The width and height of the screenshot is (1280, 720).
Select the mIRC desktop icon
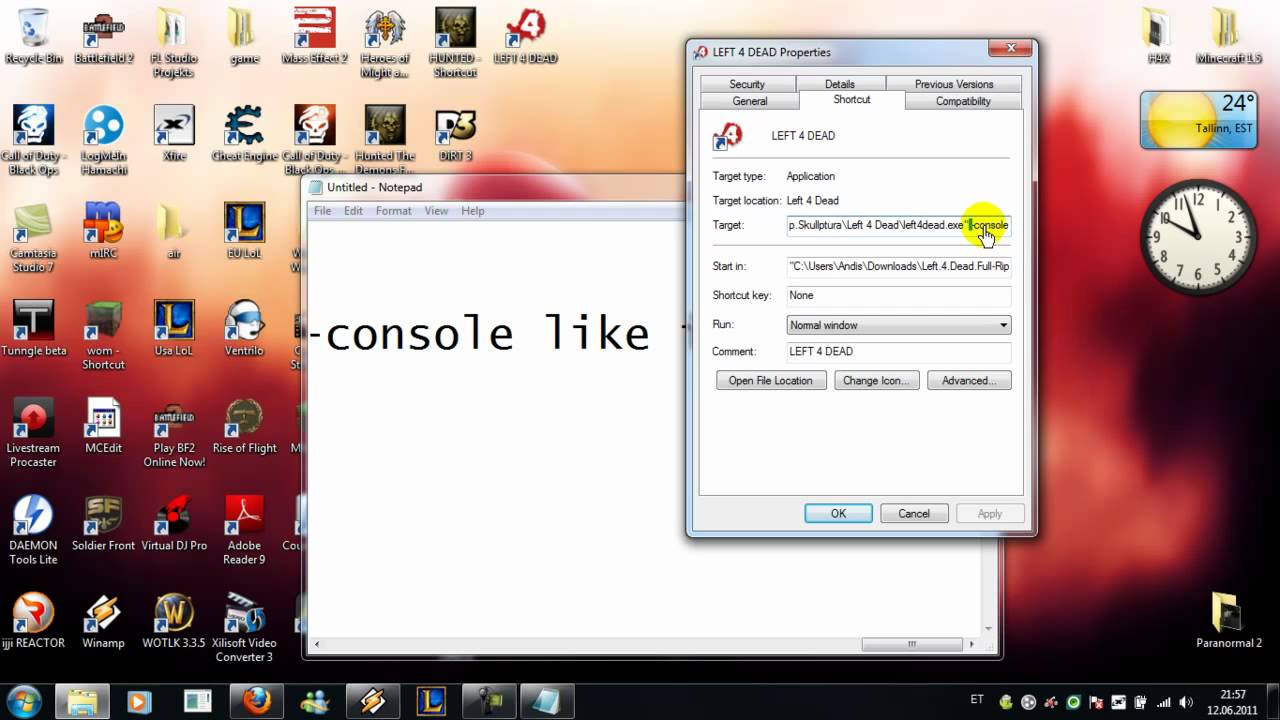click(x=103, y=232)
